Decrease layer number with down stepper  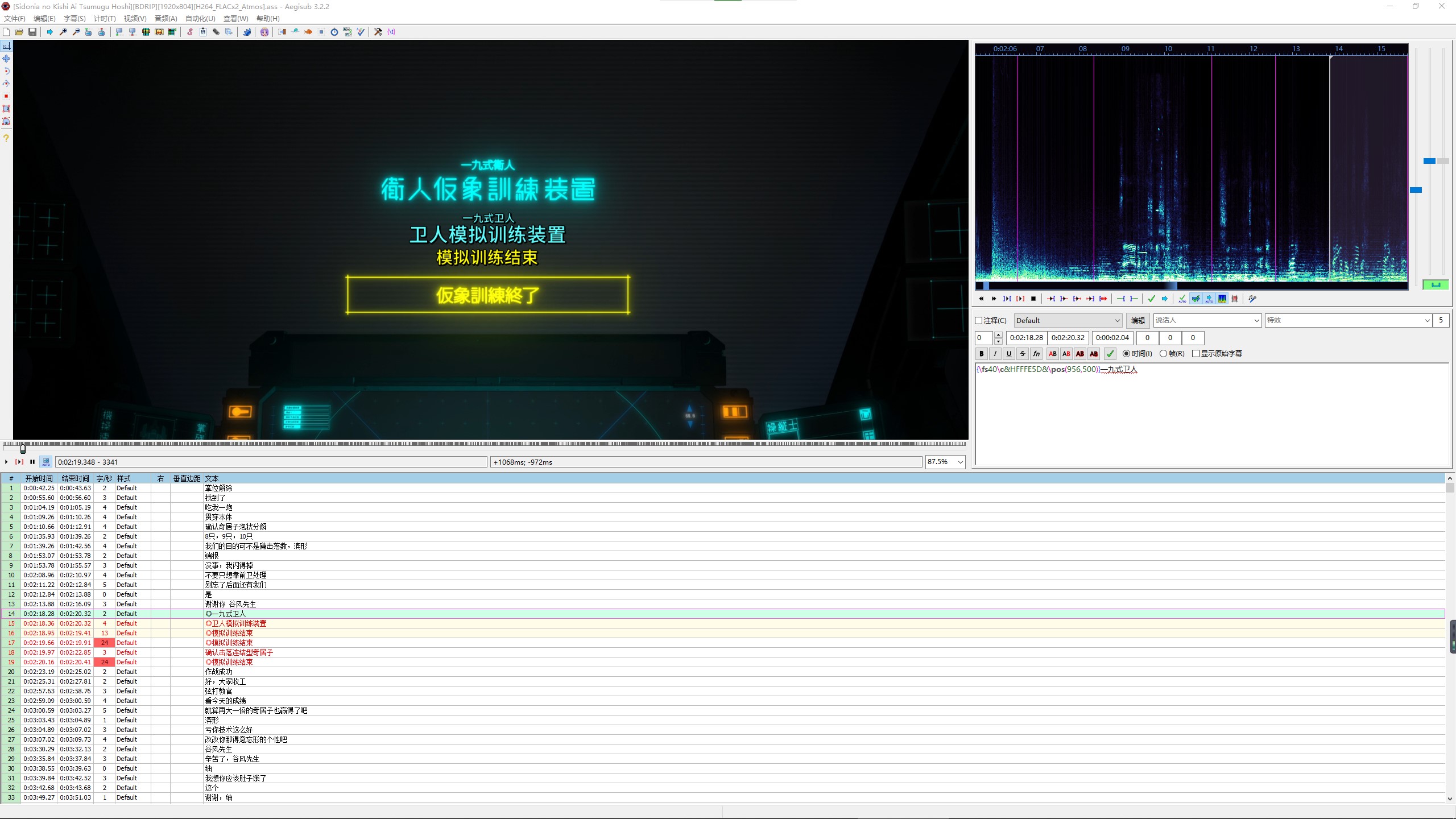998,341
